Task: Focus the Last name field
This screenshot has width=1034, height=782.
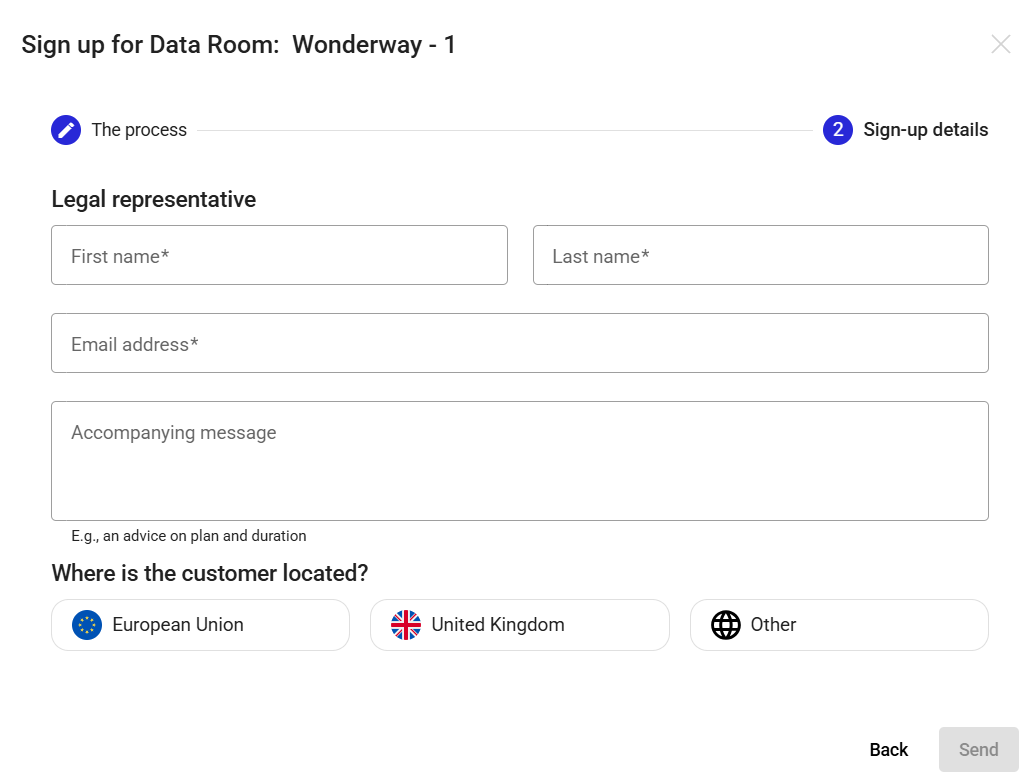Action: tap(760, 255)
